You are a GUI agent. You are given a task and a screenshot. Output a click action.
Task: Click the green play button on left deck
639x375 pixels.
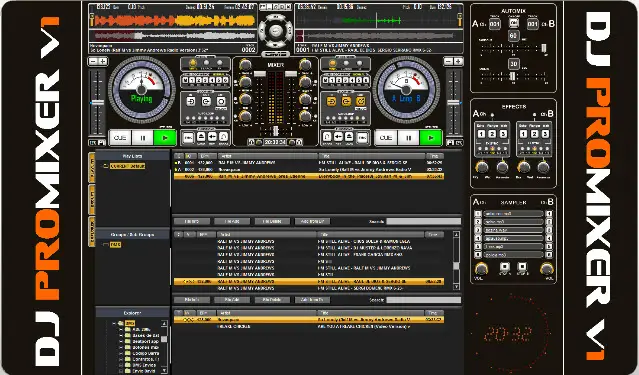pos(165,138)
